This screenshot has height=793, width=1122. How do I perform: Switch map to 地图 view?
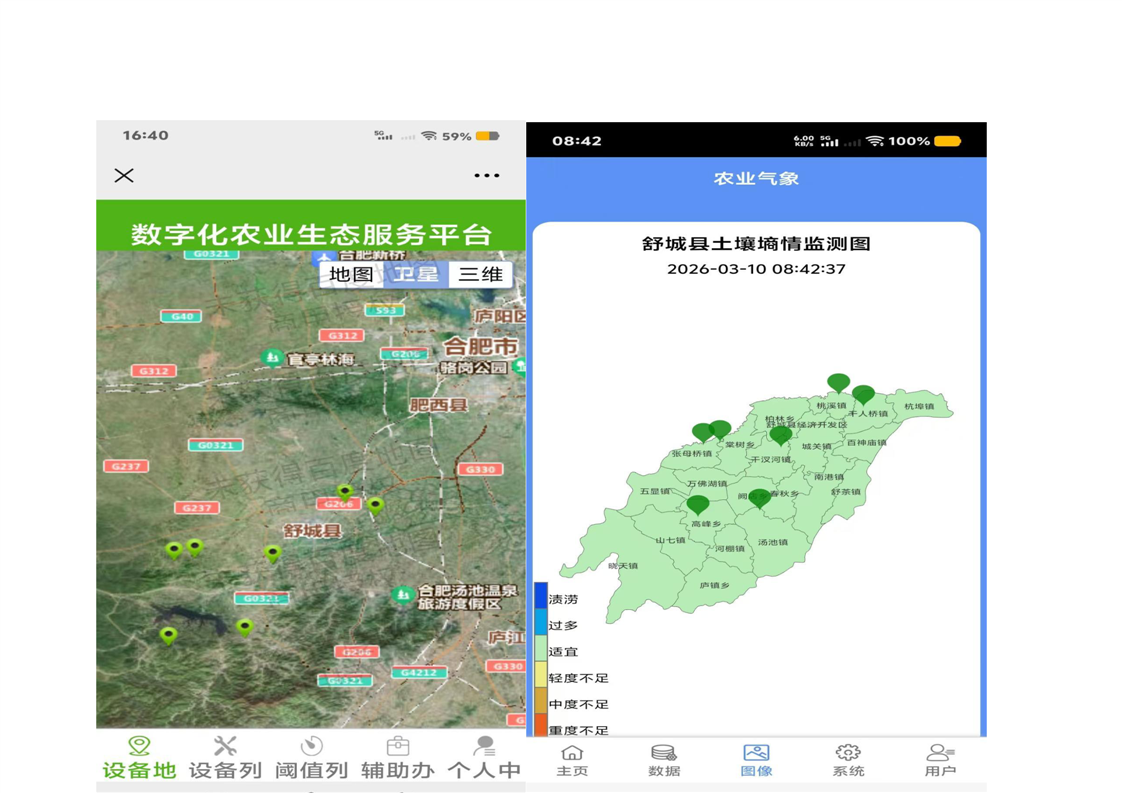[351, 274]
